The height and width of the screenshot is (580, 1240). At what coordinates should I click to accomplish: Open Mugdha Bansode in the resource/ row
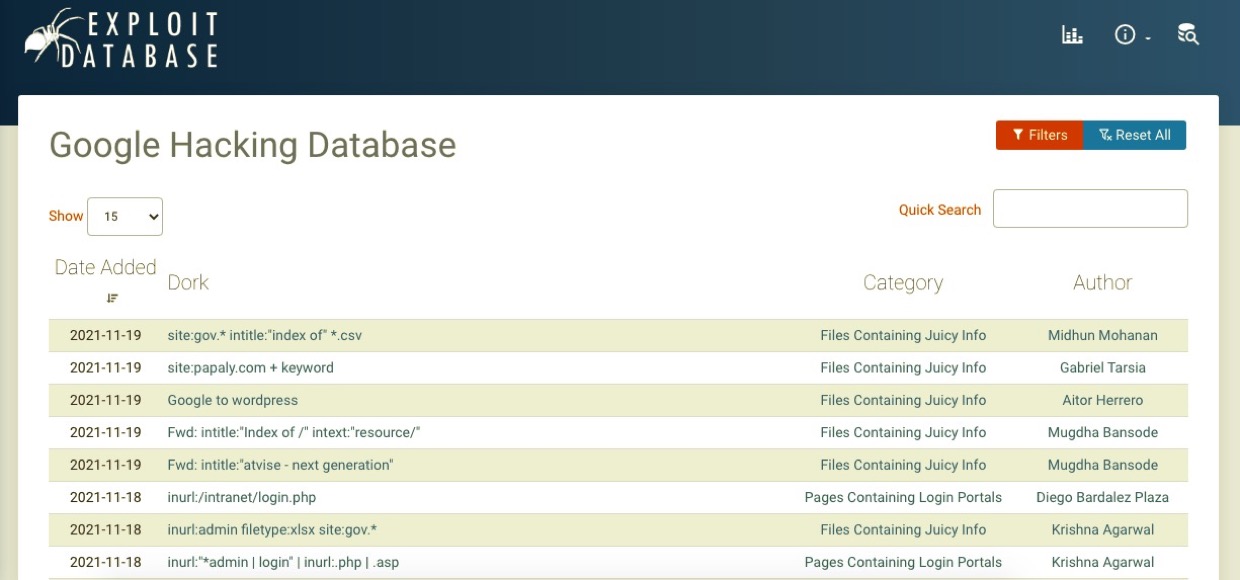tap(1102, 432)
